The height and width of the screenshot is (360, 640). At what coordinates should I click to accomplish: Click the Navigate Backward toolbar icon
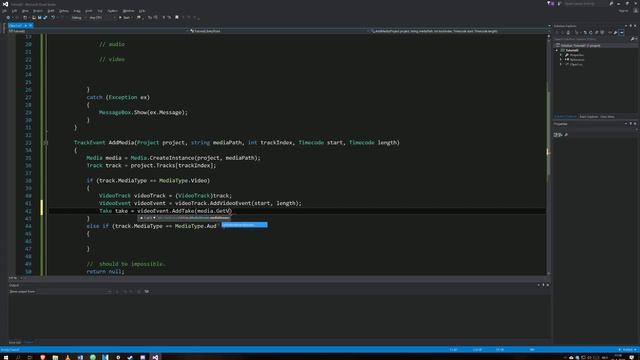[8, 18]
